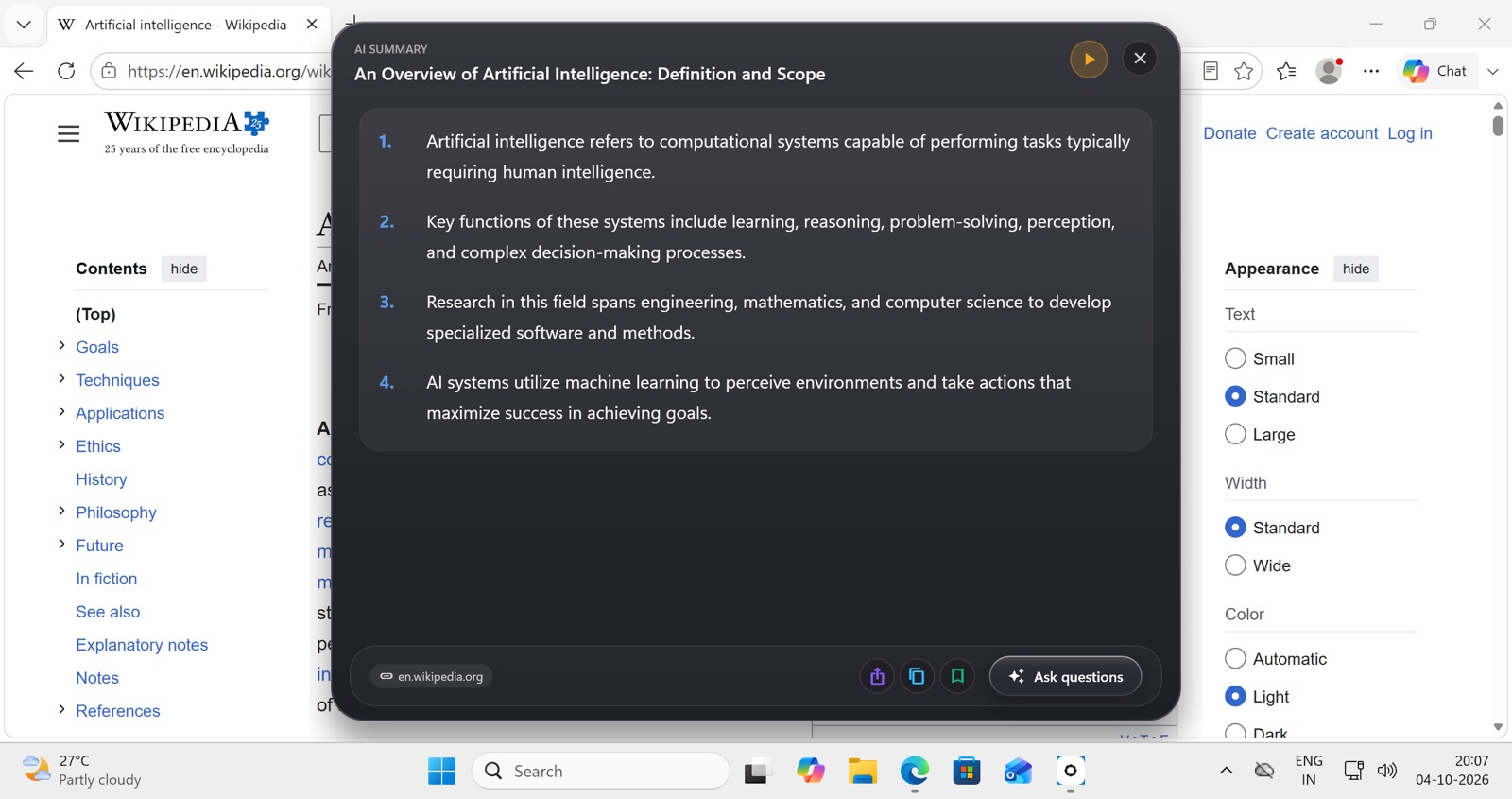Open Copilot app from taskbar
Viewport: 1512px width, 799px height.
click(x=810, y=771)
